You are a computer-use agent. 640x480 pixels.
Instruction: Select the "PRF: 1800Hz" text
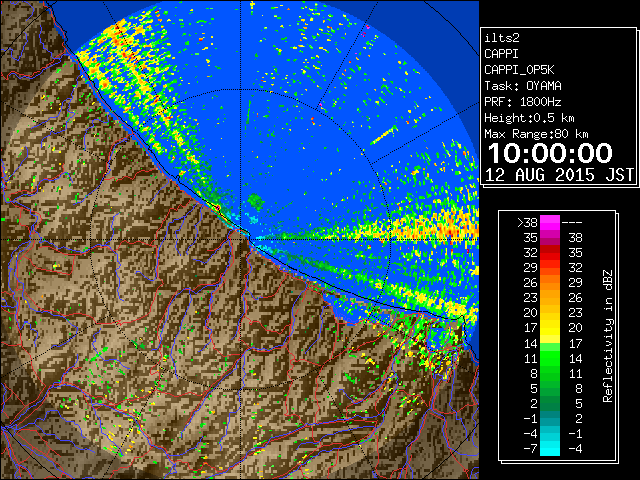pos(523,102)
